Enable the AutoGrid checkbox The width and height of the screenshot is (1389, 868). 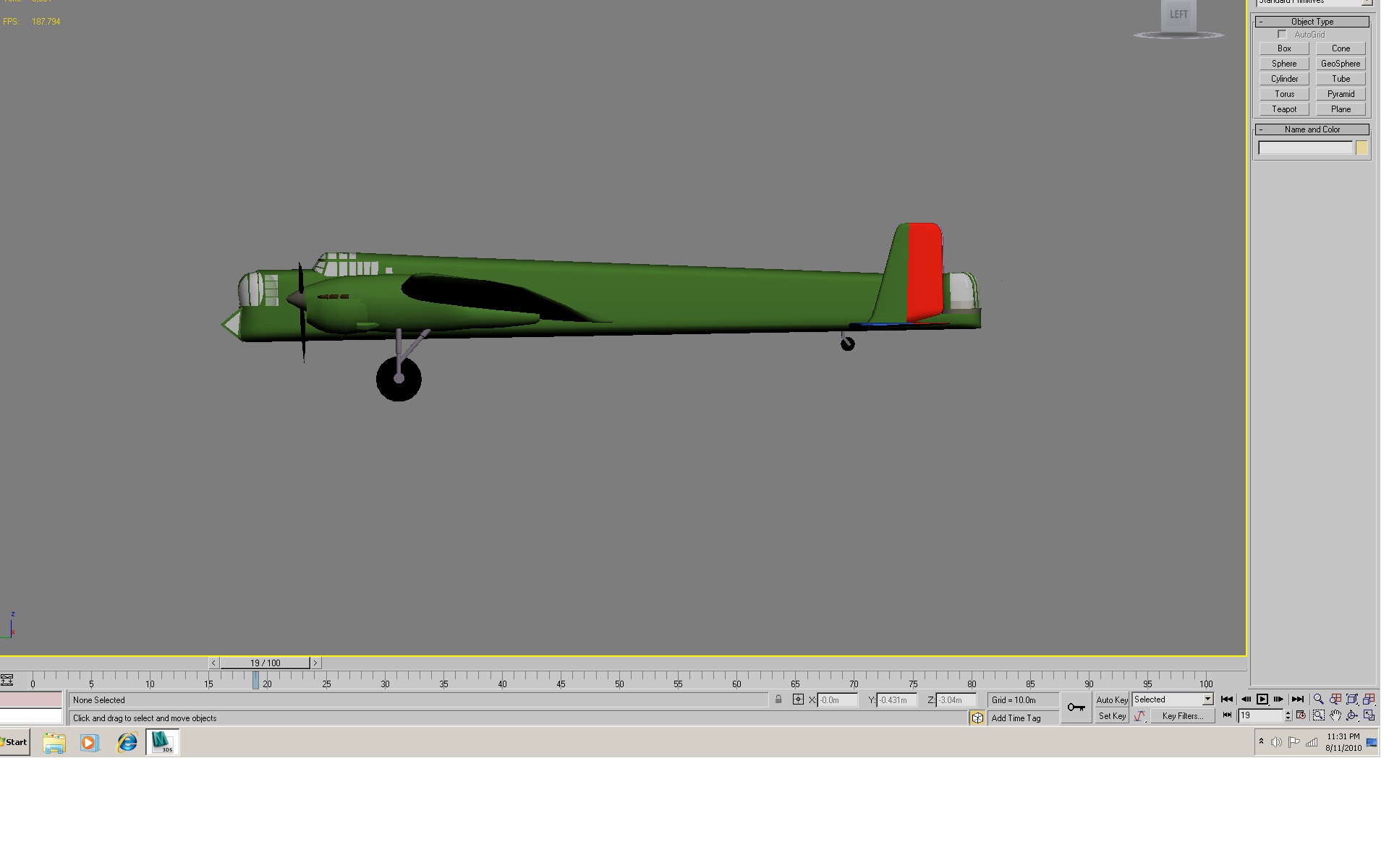point(1283,35)
